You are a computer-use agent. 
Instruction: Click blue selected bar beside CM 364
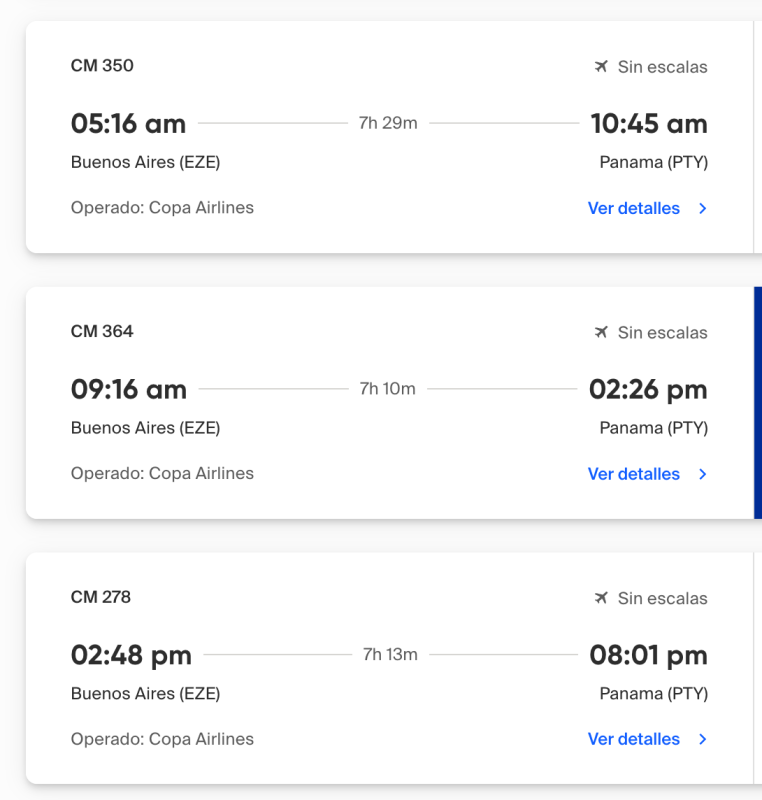click(x=757, y=402)
